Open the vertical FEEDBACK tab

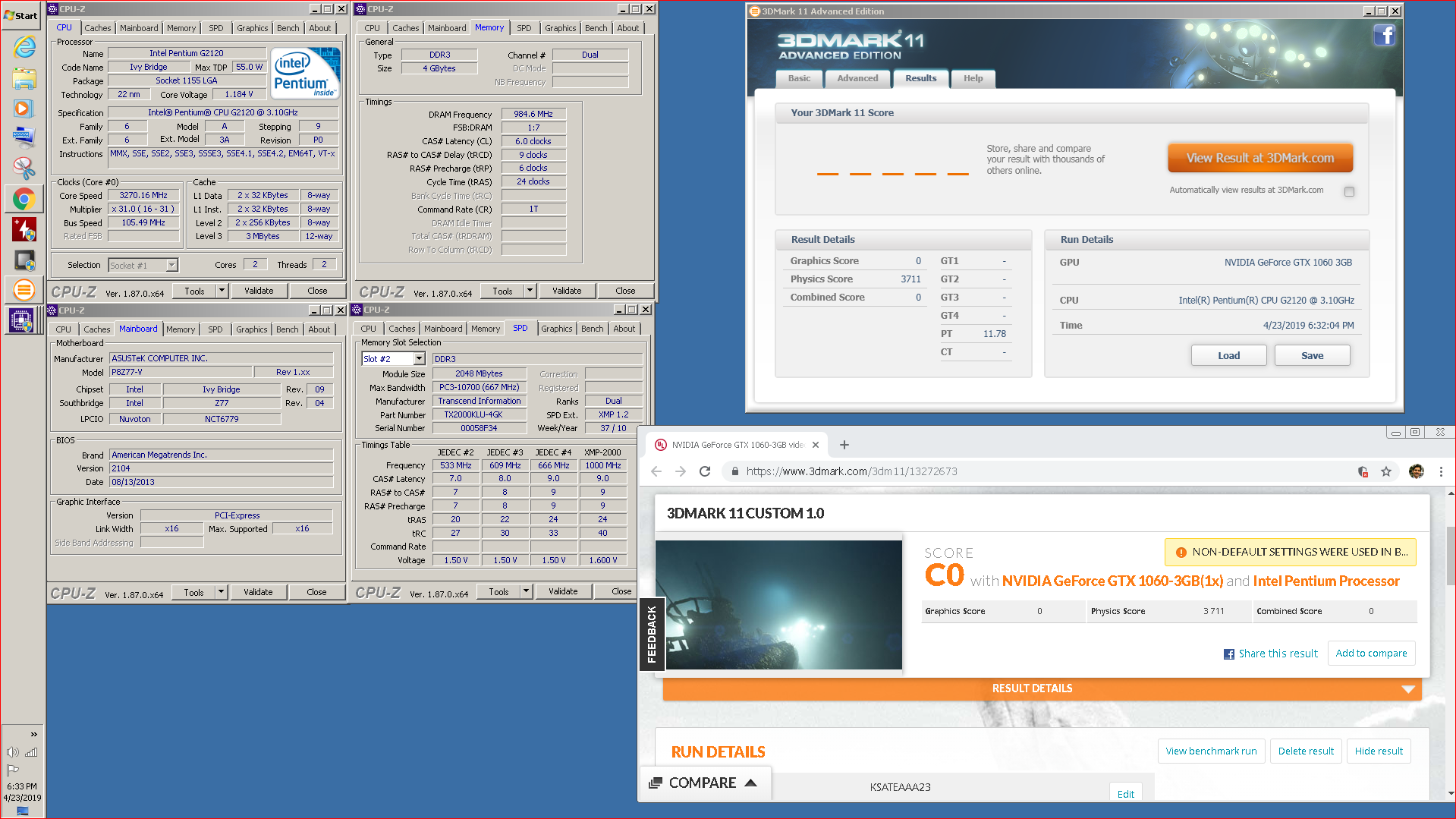click(652, 635)
